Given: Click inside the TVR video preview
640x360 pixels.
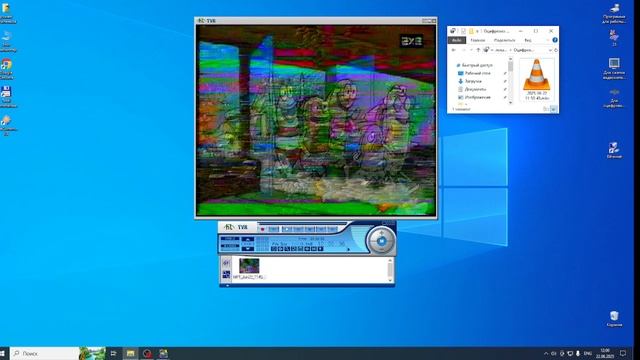Looking at the screenshot, I should pos(316,120).
